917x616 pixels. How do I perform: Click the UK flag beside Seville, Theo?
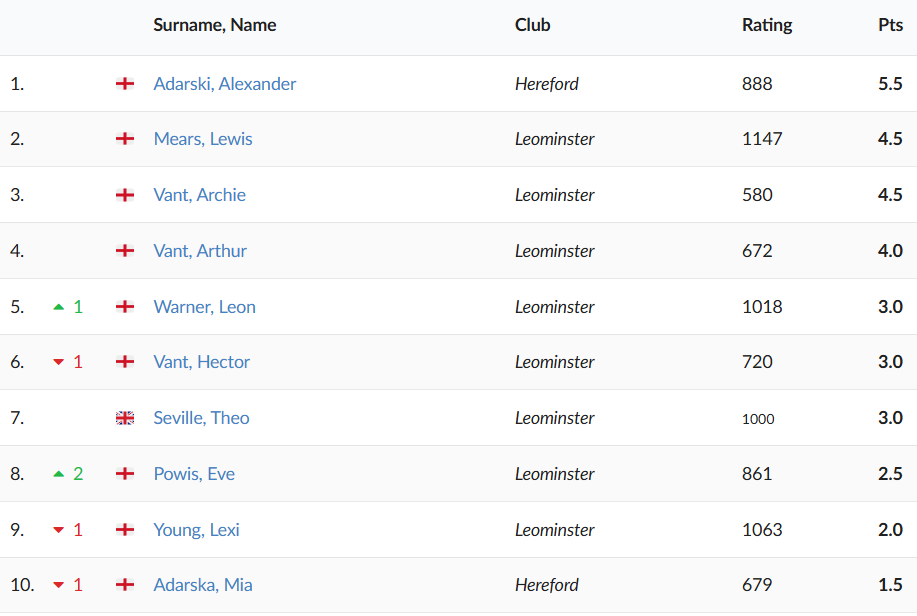coord(125,418)
